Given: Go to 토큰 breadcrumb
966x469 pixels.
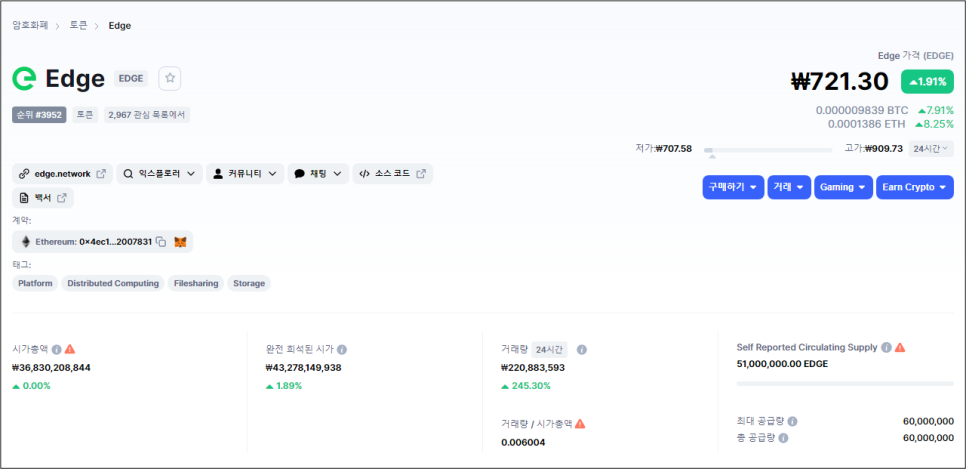Looking at the screenshot, I should coord(78,26).
